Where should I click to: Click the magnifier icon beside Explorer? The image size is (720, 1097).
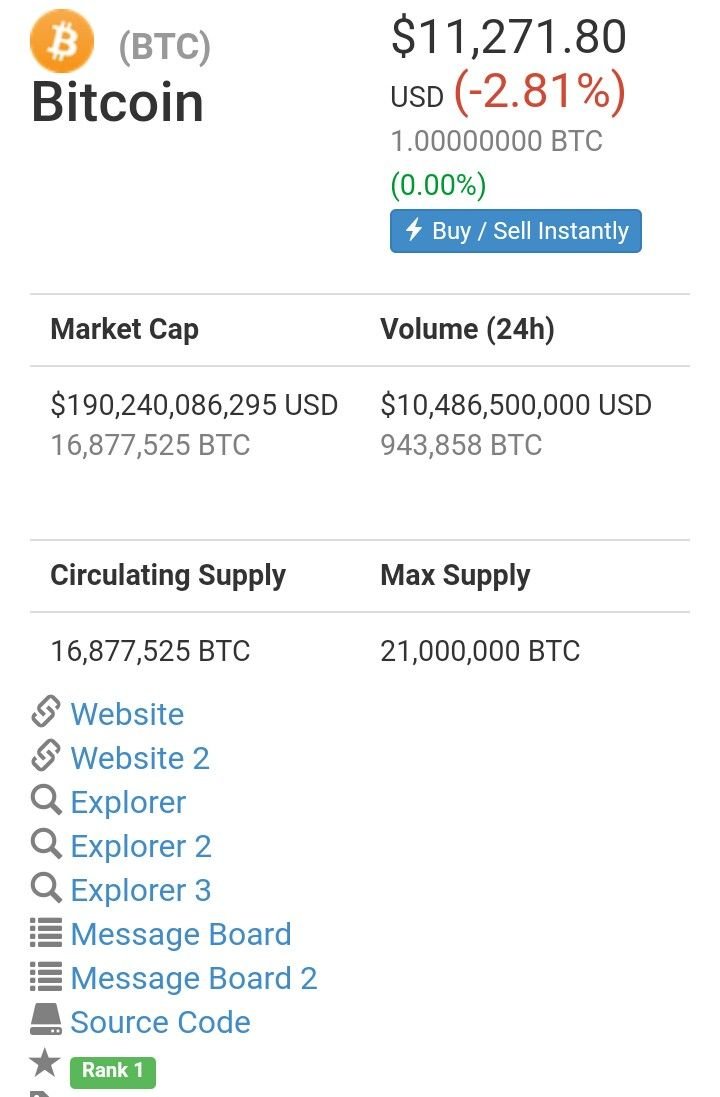45,800
